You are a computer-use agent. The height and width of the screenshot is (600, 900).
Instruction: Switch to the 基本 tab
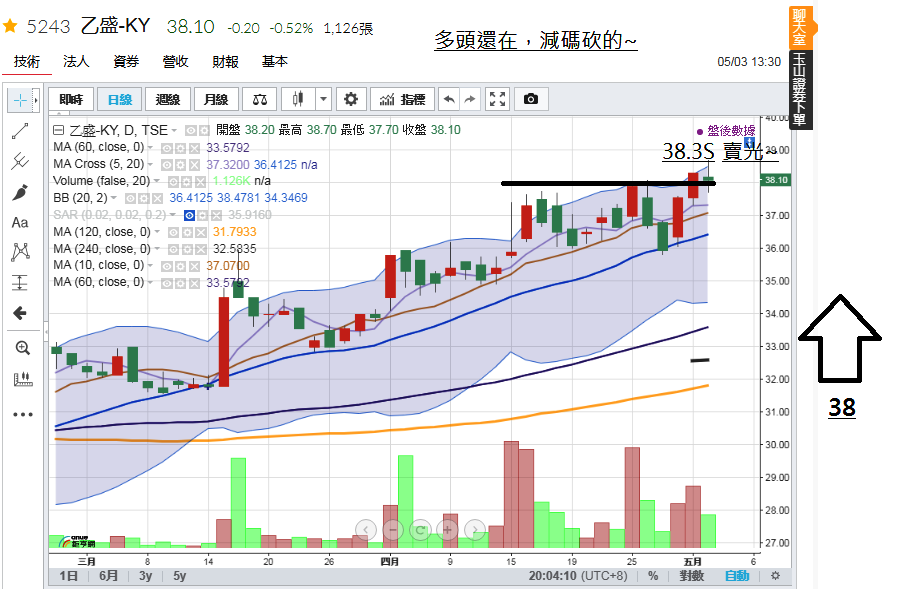coord(274,61)
